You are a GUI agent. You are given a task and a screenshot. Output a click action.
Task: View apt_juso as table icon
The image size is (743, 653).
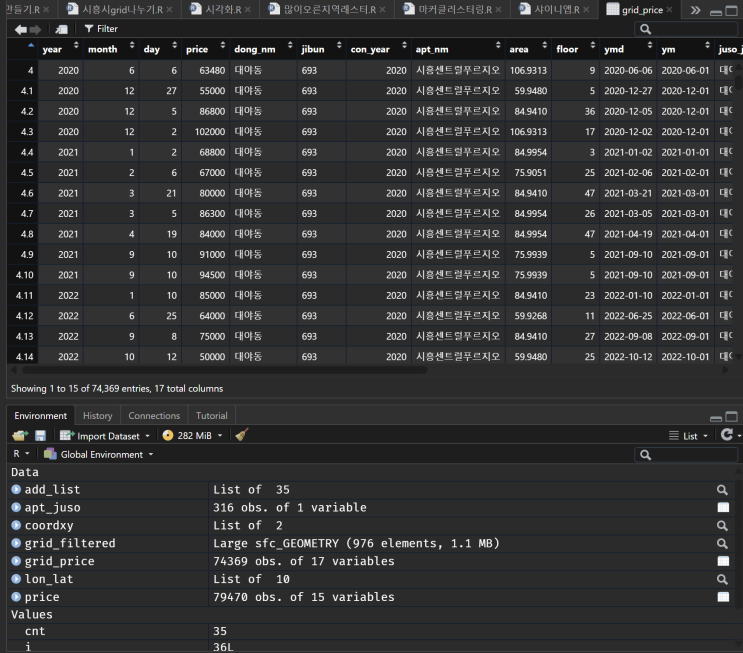(723, 508)
